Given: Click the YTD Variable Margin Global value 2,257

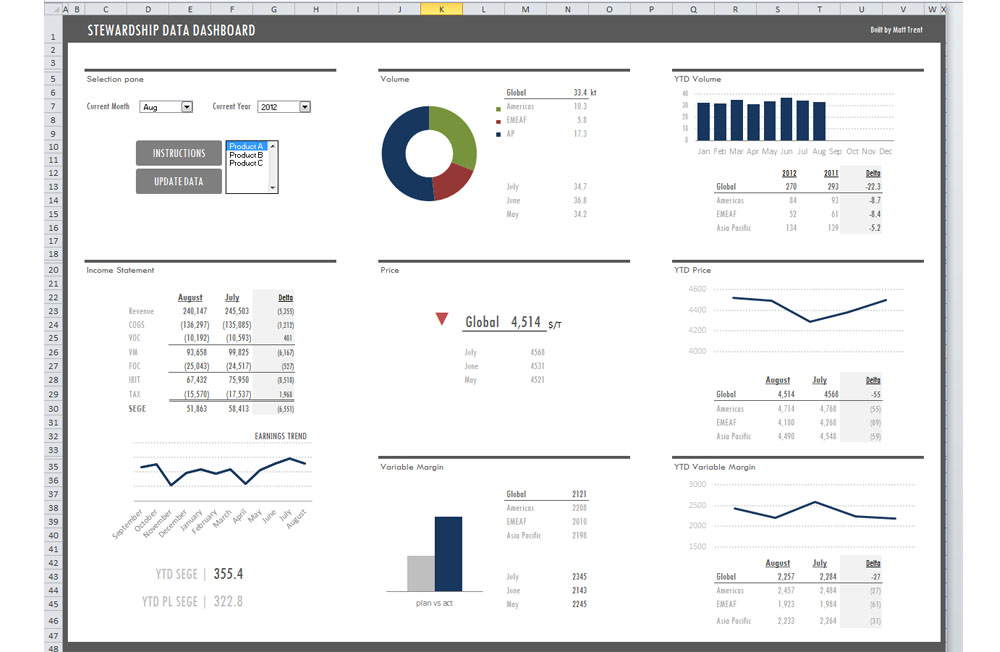Looking at the screenshot, I should click(786, 577).
